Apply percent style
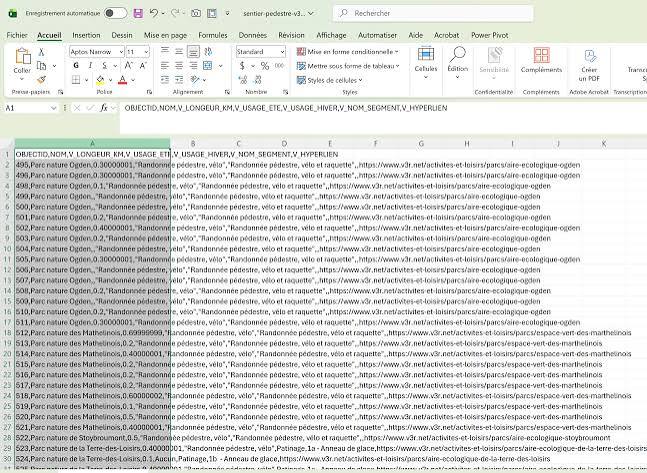The width and height of the screenshot is (647, 473). click(x=264, y=66)
